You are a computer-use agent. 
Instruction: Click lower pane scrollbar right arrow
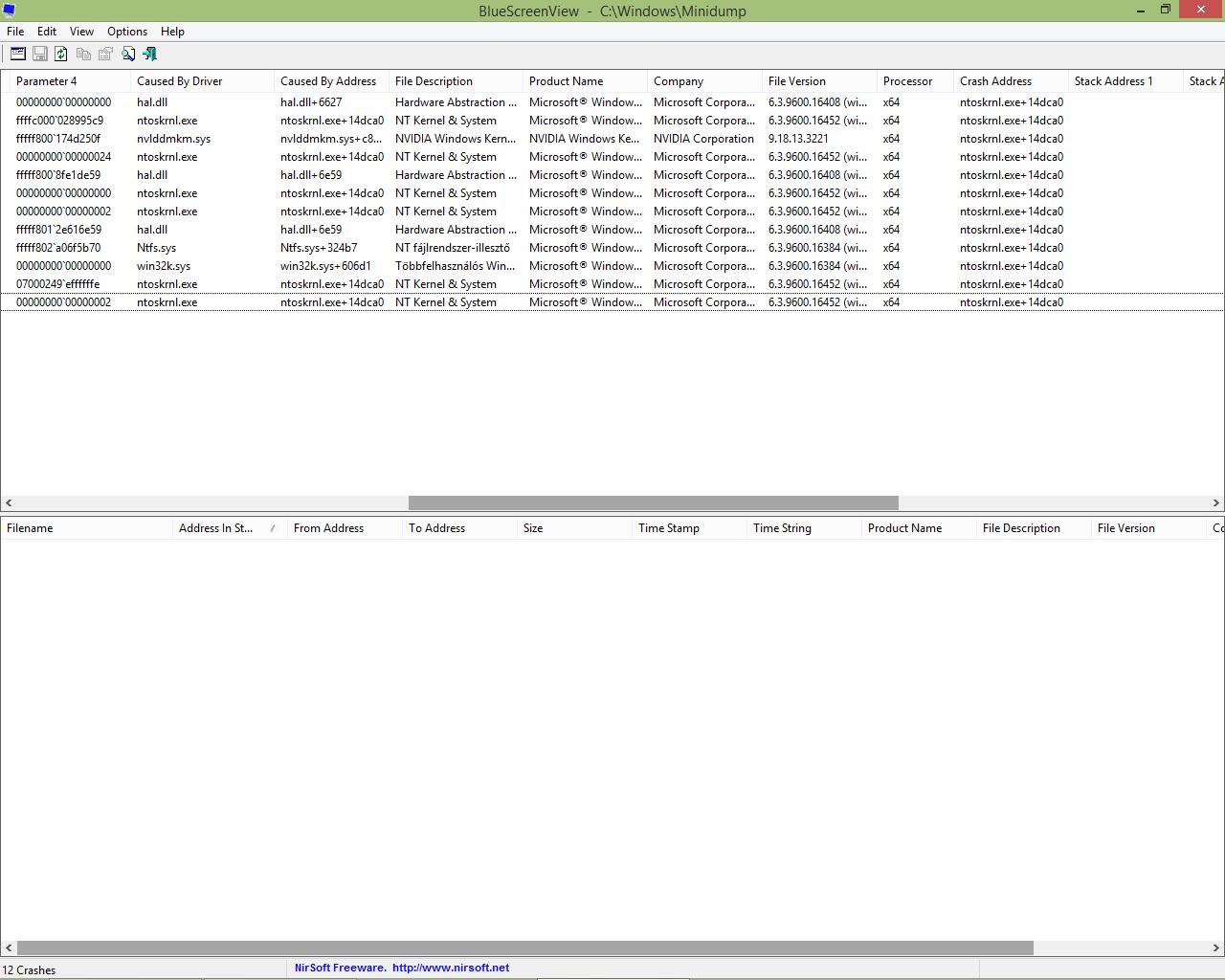point(1216,948)
